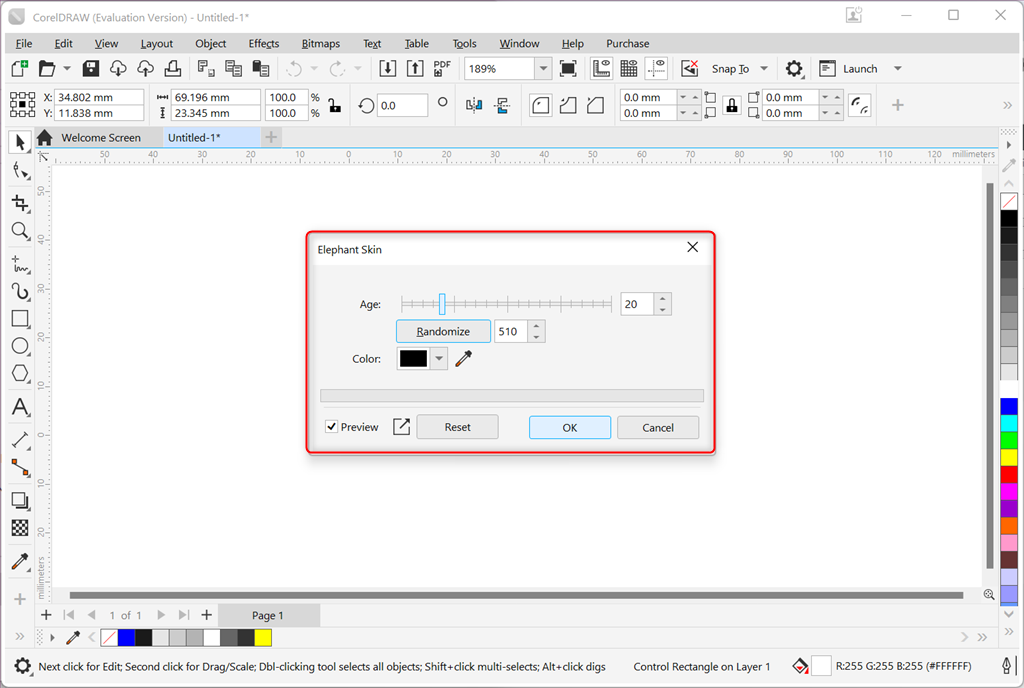Select the Freehand tool

(20, 264)
